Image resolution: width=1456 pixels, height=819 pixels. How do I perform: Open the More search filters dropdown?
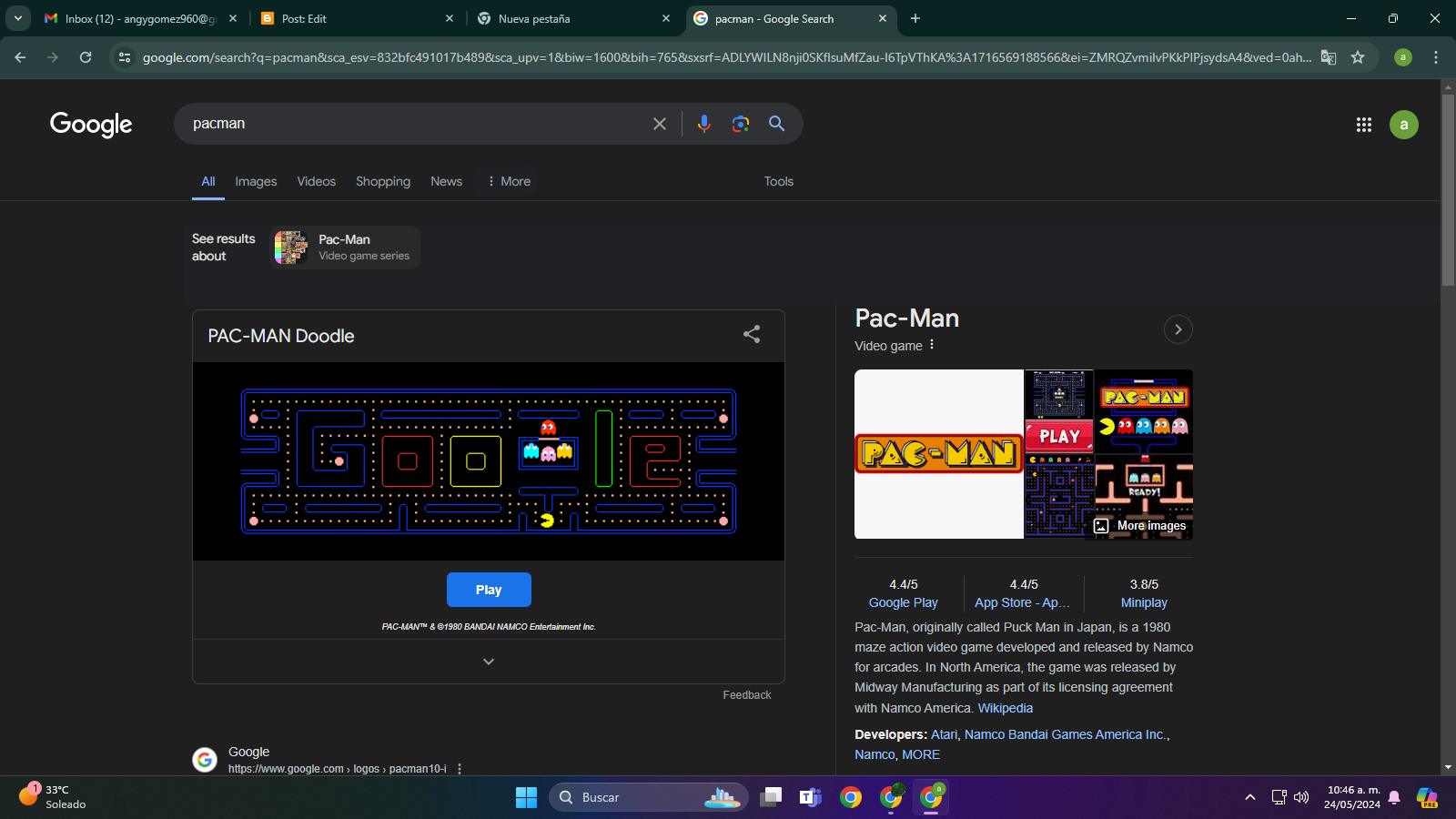pos(509,181)
